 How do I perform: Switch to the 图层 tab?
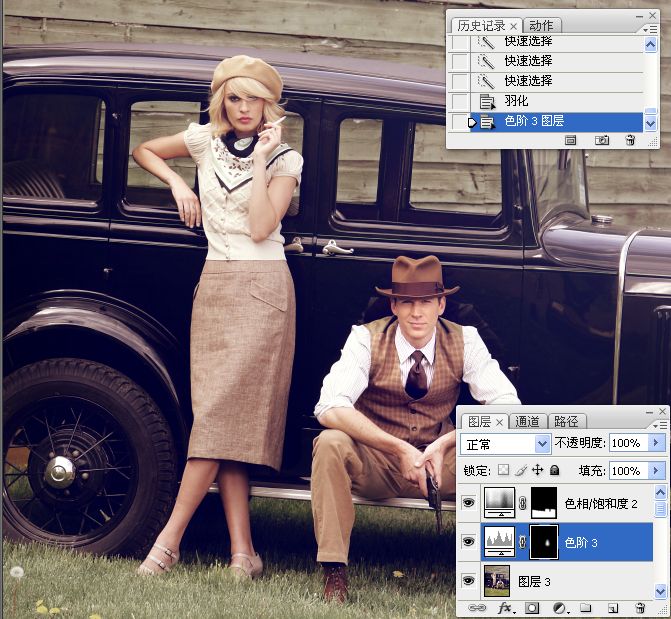pos(479,422)
